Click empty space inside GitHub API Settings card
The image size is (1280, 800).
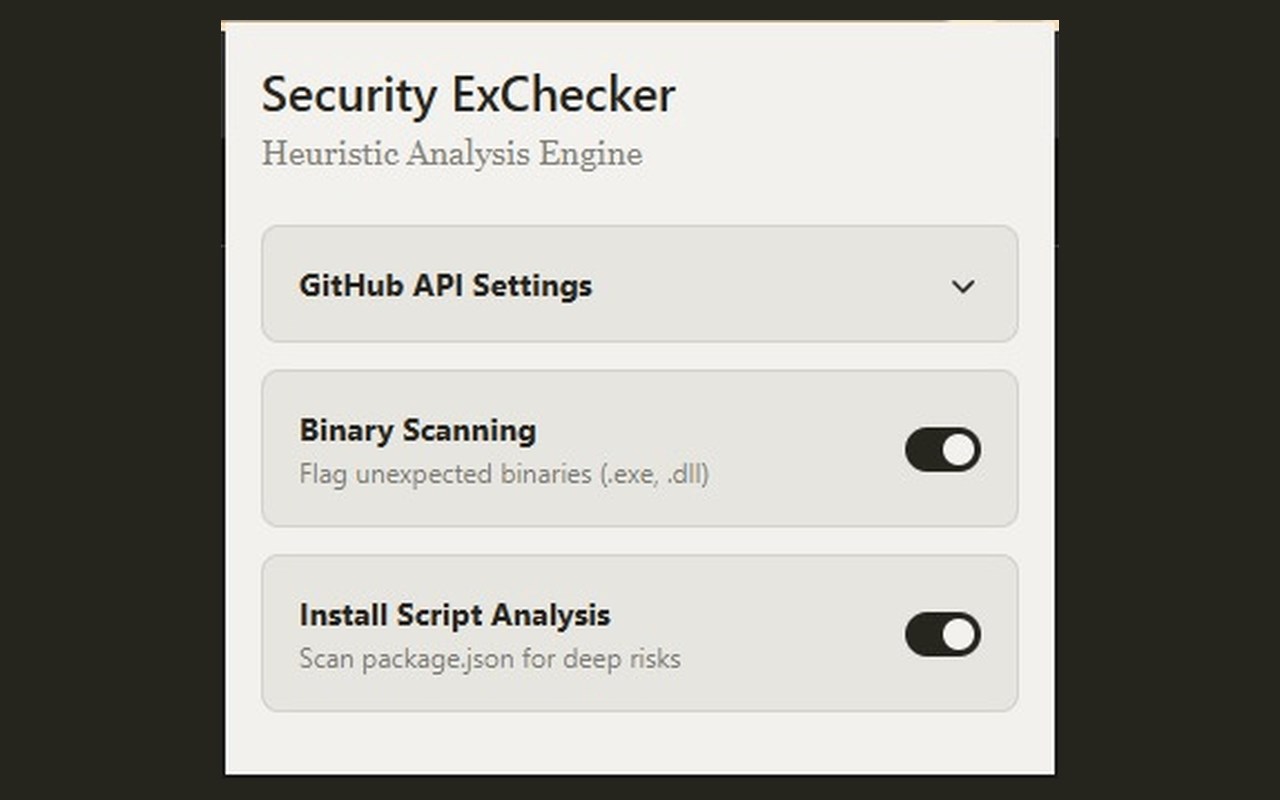[770, 285]
